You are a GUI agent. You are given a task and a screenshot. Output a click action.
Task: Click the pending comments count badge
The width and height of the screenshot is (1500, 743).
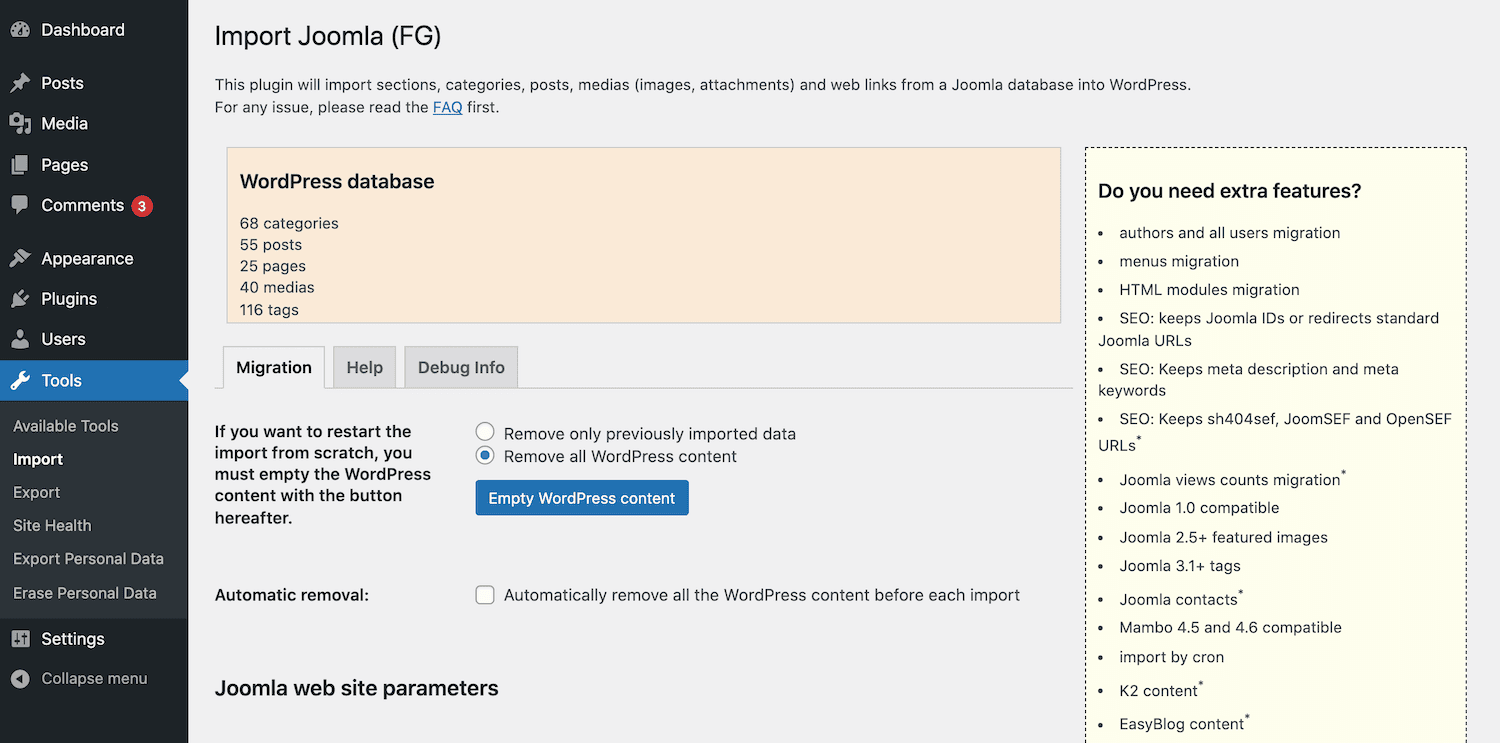click(141, 206)
